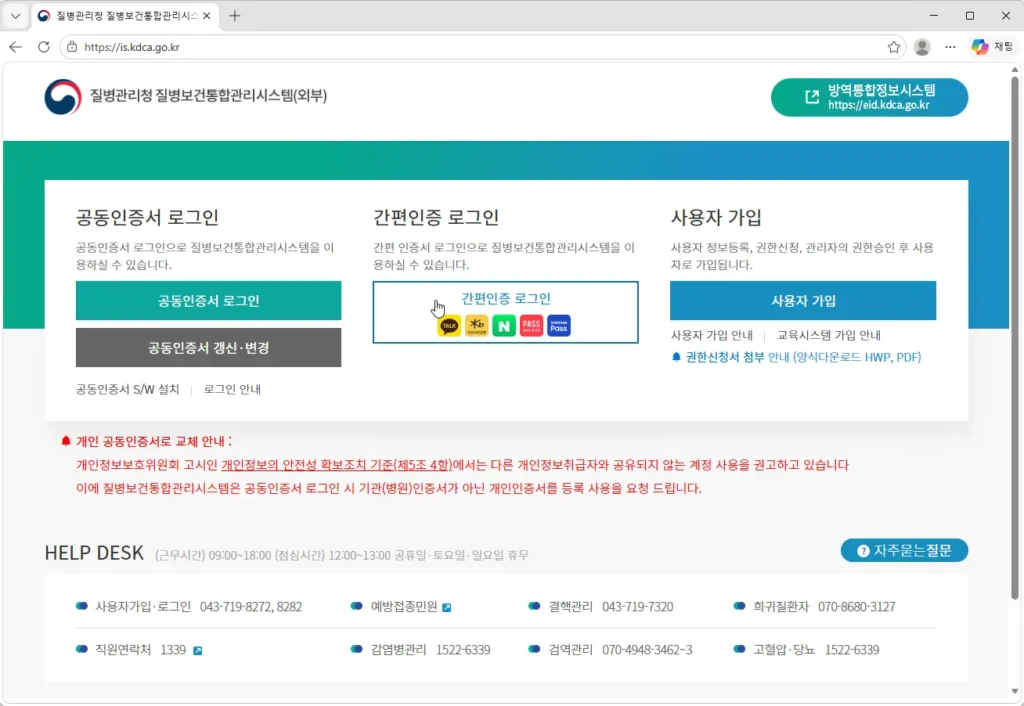This screenshot has width=1024, height=706.
Task: Click the browser back arrow
Action: coord(16,47)
